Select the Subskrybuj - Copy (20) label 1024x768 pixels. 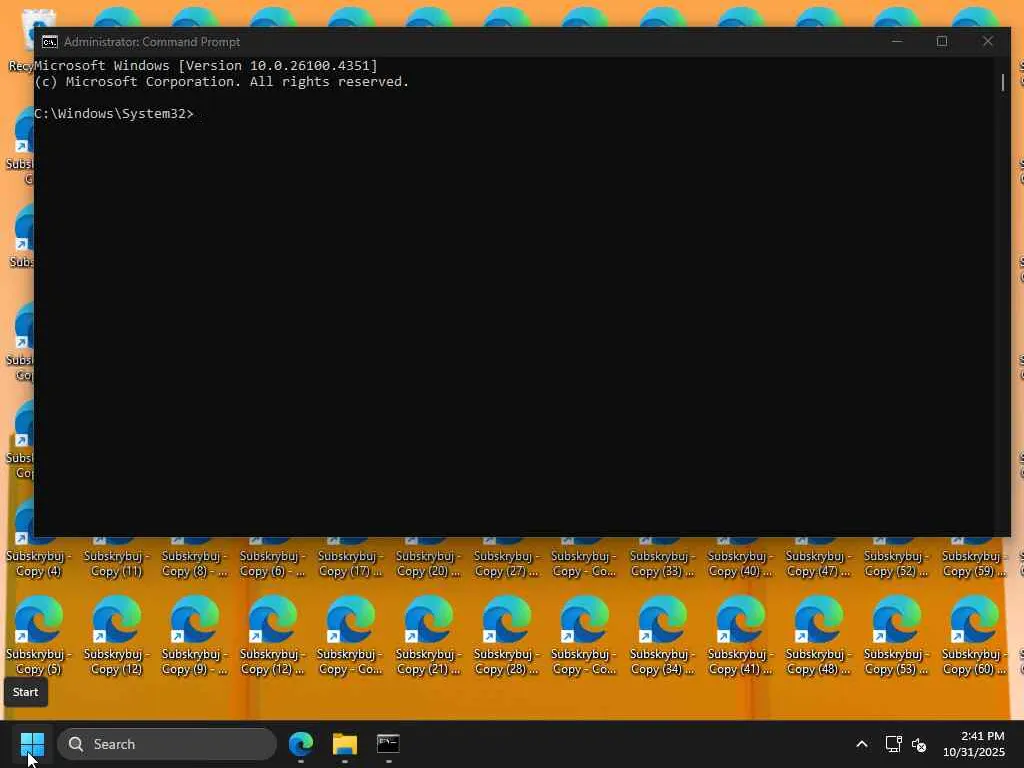428,564
